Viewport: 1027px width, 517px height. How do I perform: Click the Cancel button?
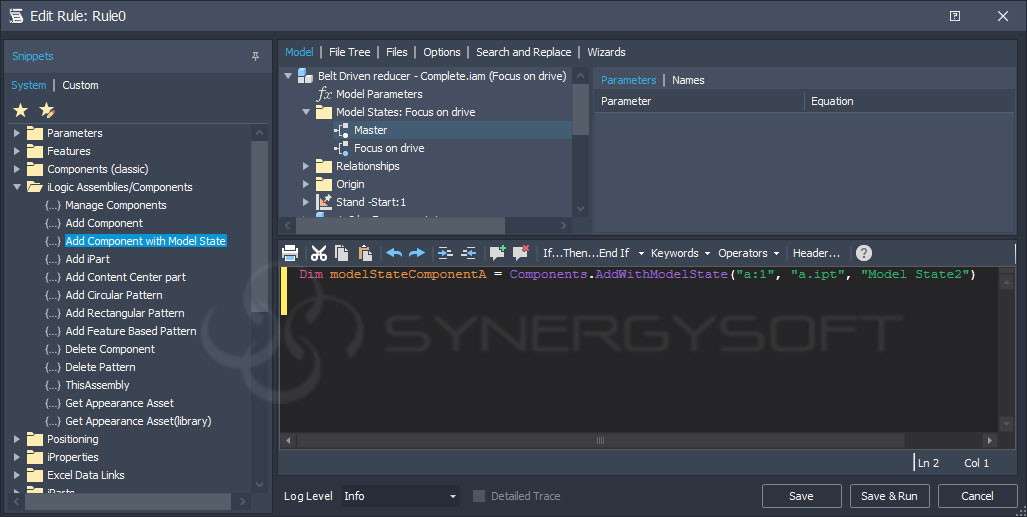(977, 496)
